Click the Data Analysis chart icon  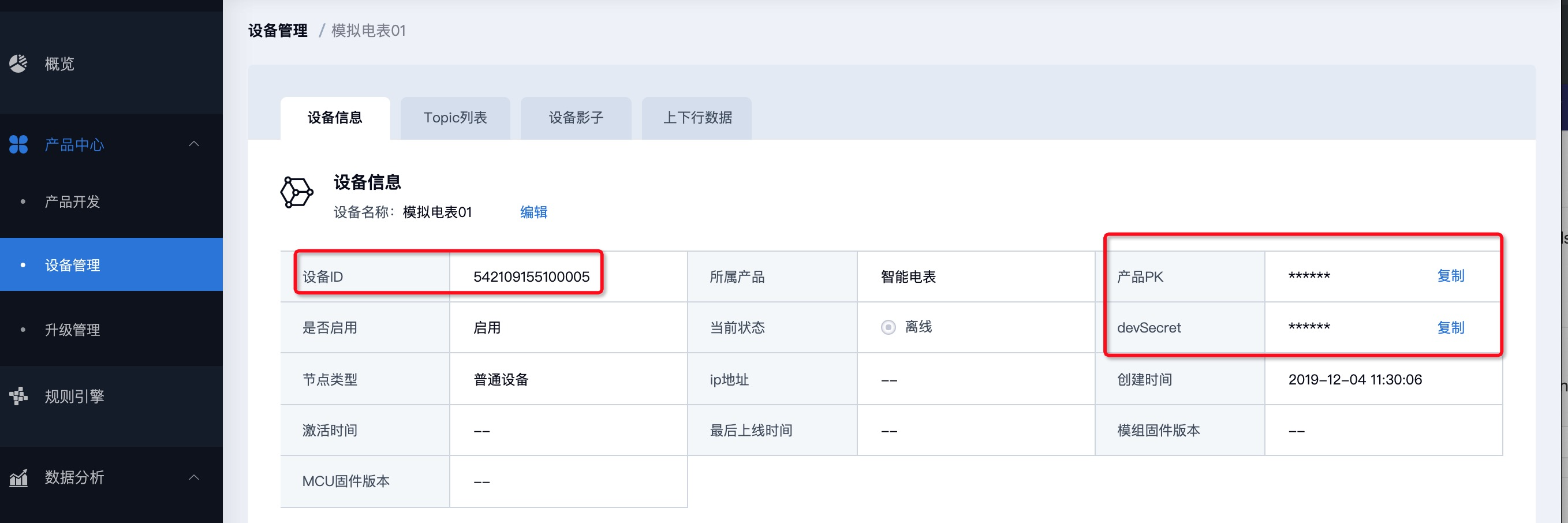18,478
